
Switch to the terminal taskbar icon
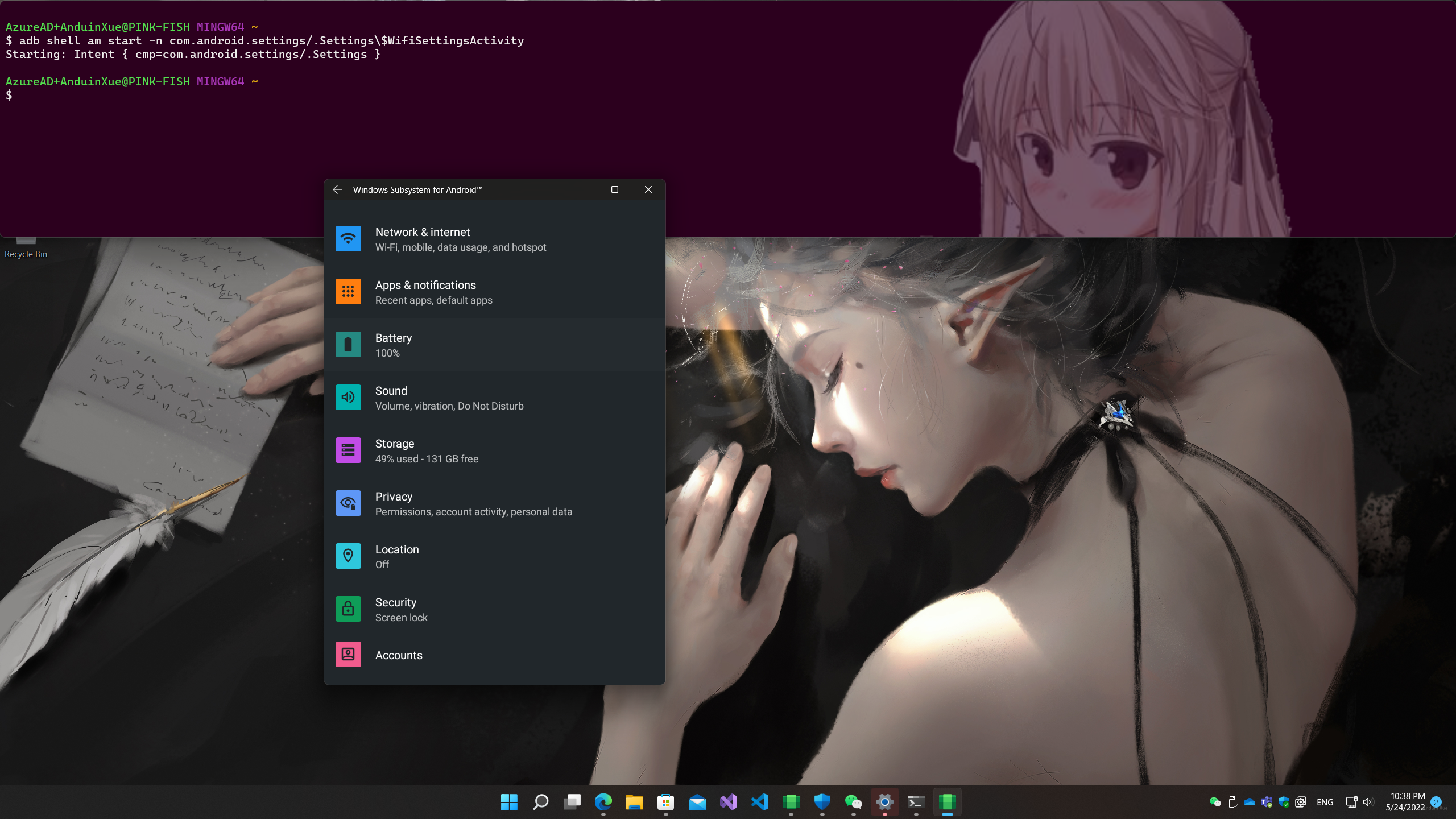[x=916, y=802]
